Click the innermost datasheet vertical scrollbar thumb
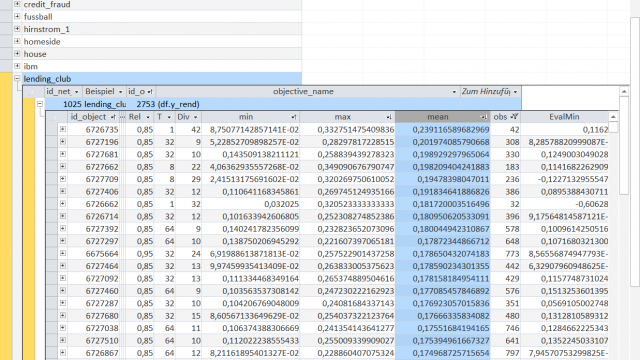The height and width of the screenshot is (360, 640). tap(613, 127)
